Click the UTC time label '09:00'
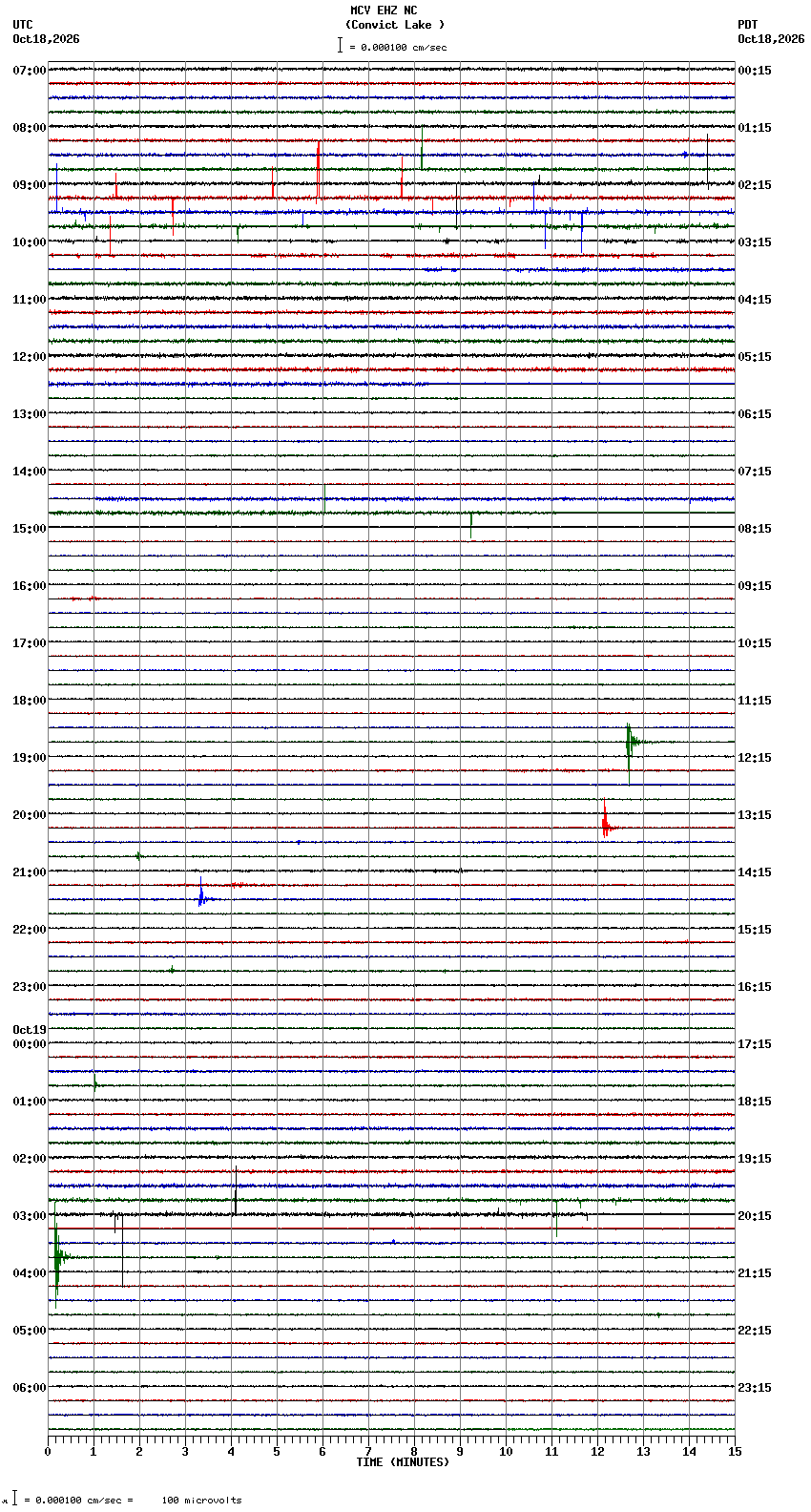The height and width of the screenshot is (1512, 811). pos(29,185)
